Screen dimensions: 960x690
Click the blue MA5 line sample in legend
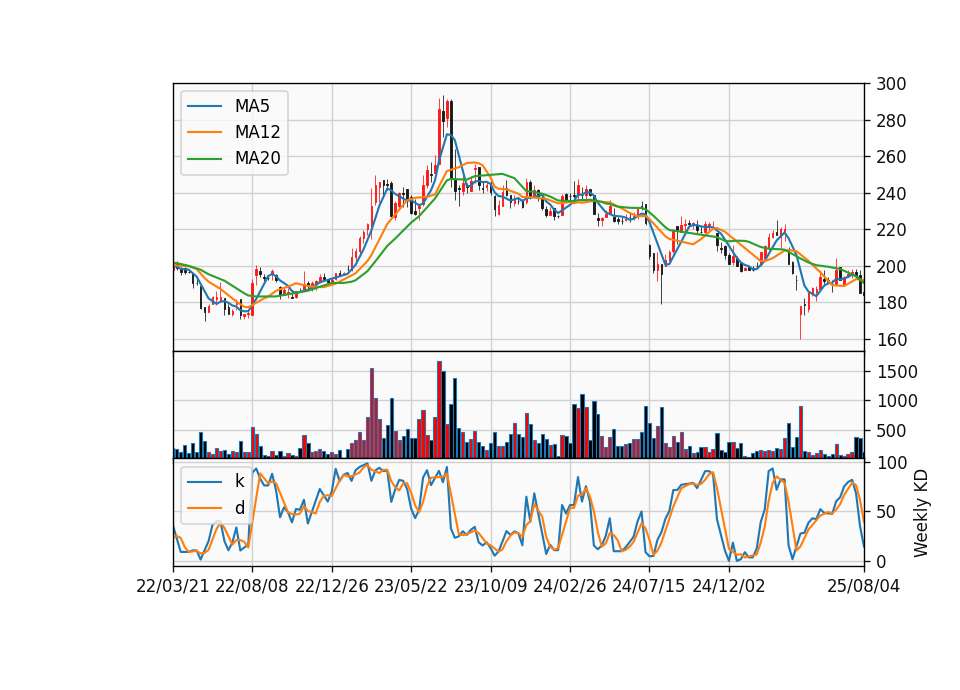coord(204,106)
